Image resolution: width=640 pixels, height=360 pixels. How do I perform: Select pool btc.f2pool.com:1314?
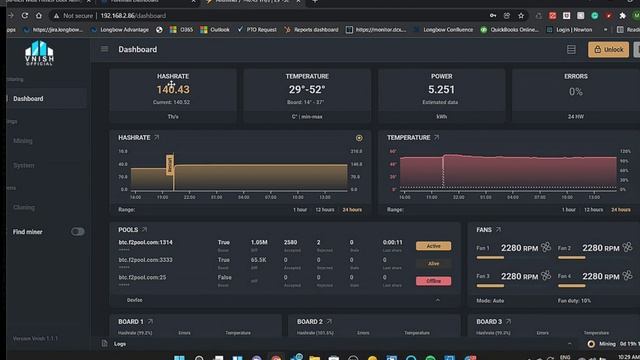tap(145, 242)
